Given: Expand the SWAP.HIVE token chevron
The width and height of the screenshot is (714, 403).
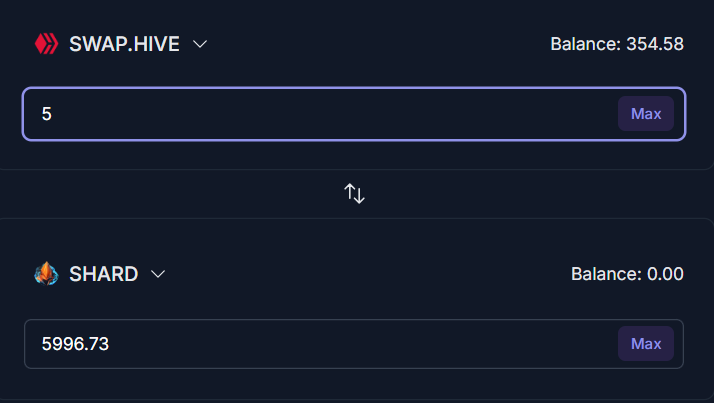Looking at the screenshot, I should pyautogui.click(x=200, y=44).
